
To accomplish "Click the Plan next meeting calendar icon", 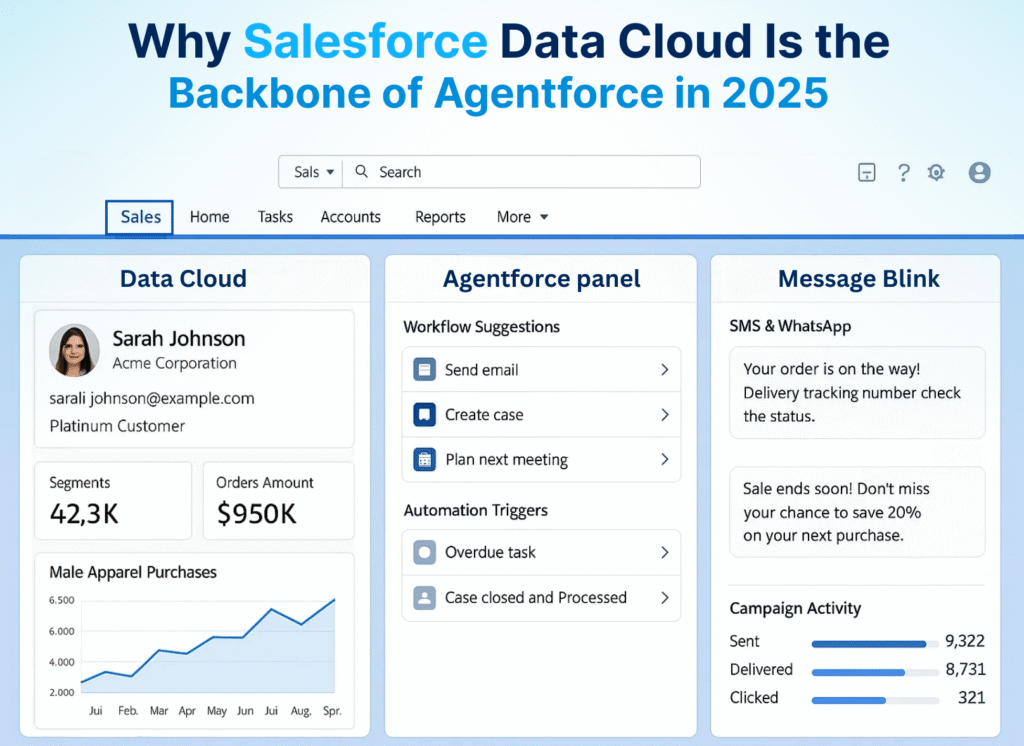I will tap(425, 460).
